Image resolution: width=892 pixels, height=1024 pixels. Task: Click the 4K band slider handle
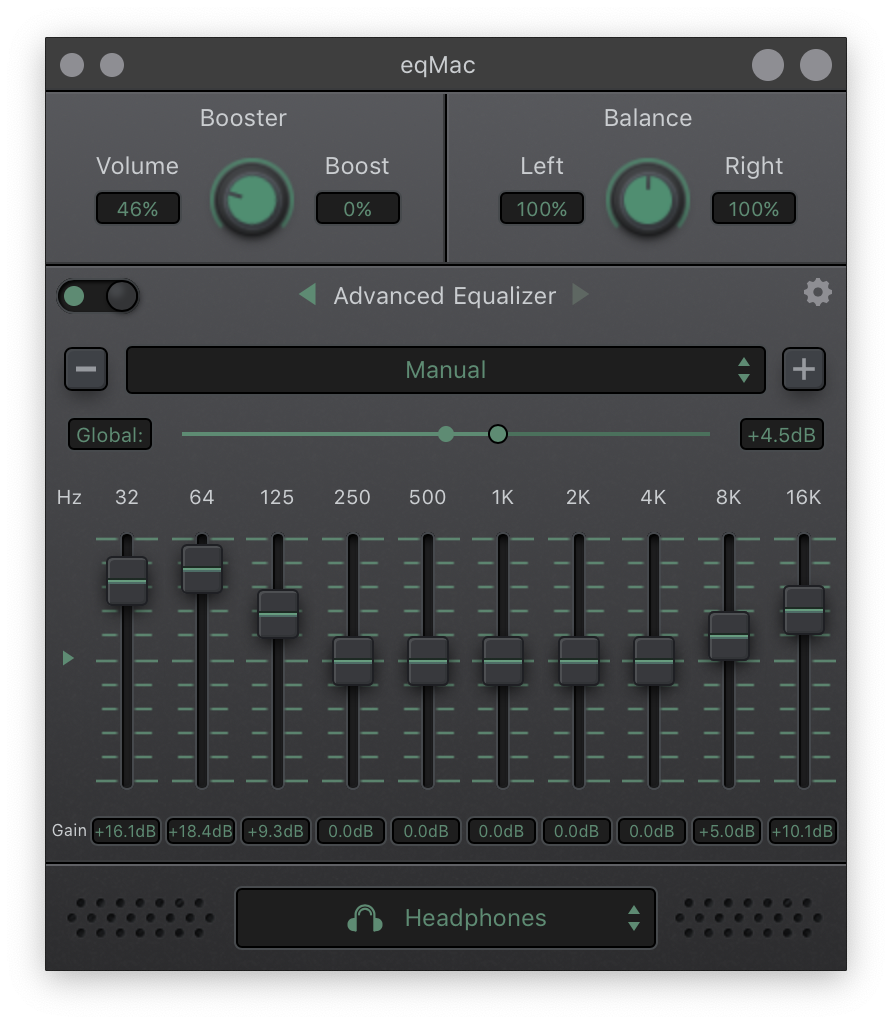pos(654,662)
